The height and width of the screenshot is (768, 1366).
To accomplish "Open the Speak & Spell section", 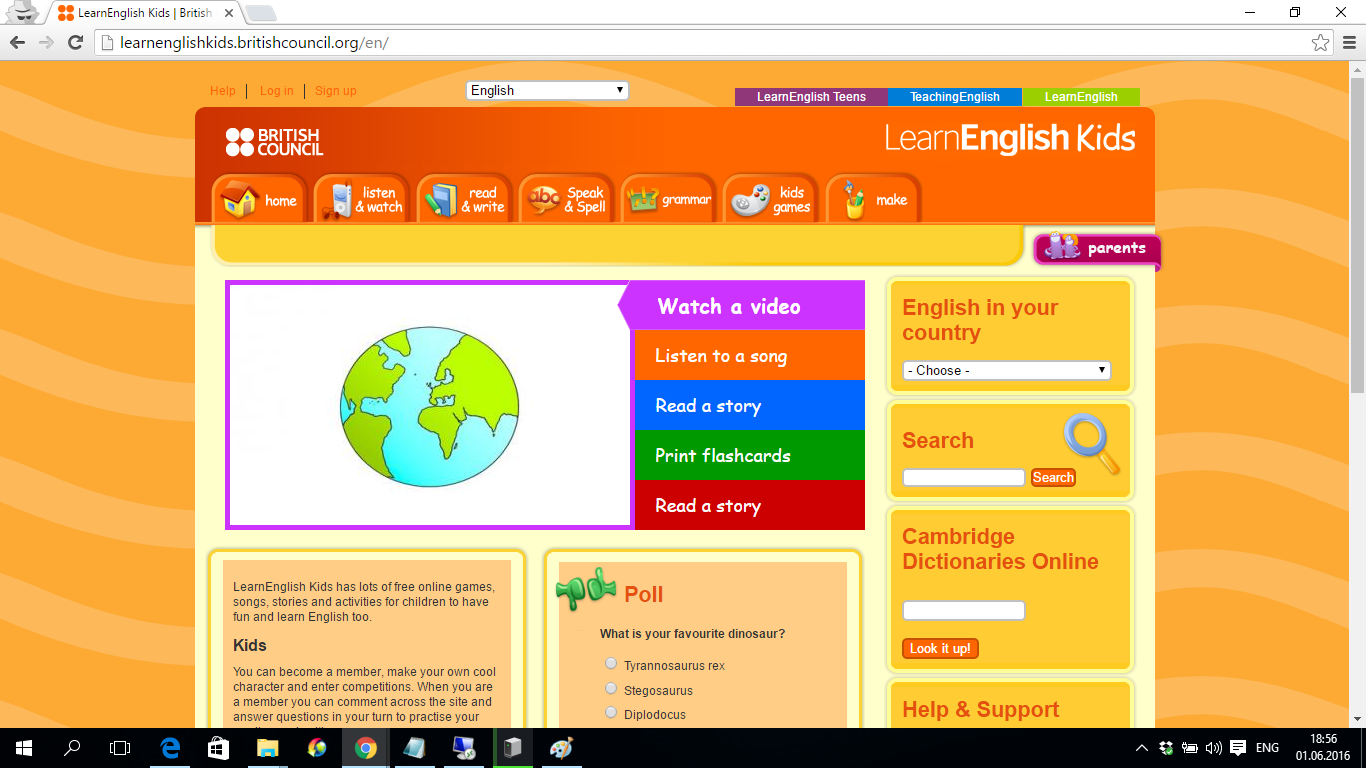I will click(566, 199).
